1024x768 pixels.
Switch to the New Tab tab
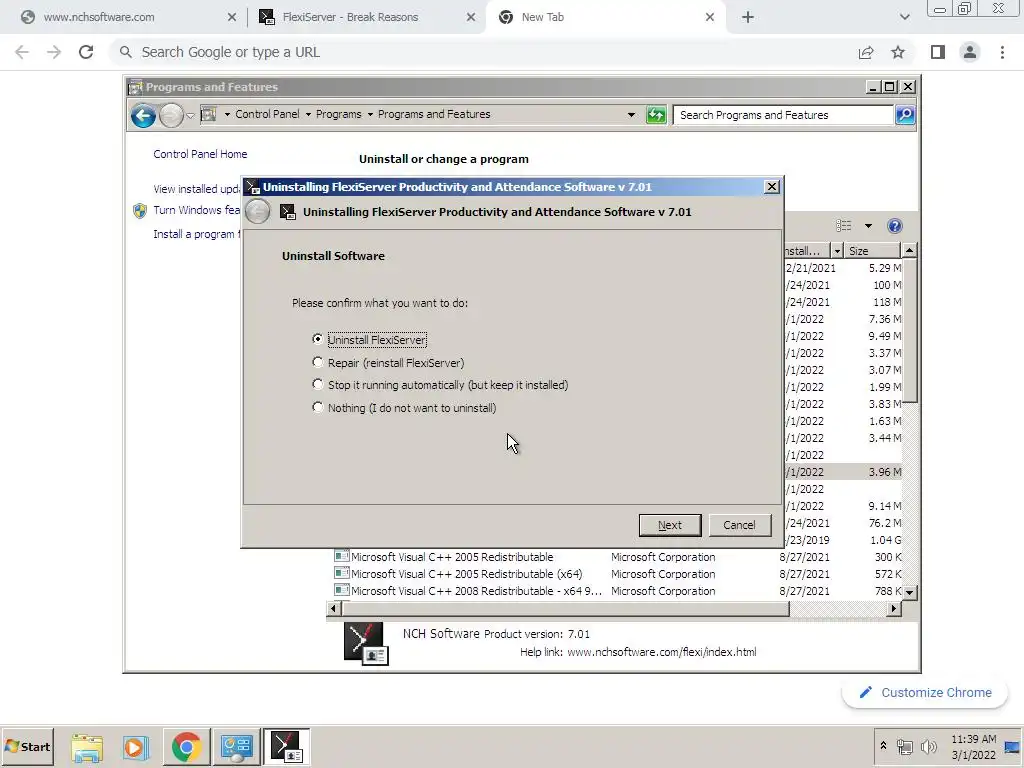coord(605,17)
